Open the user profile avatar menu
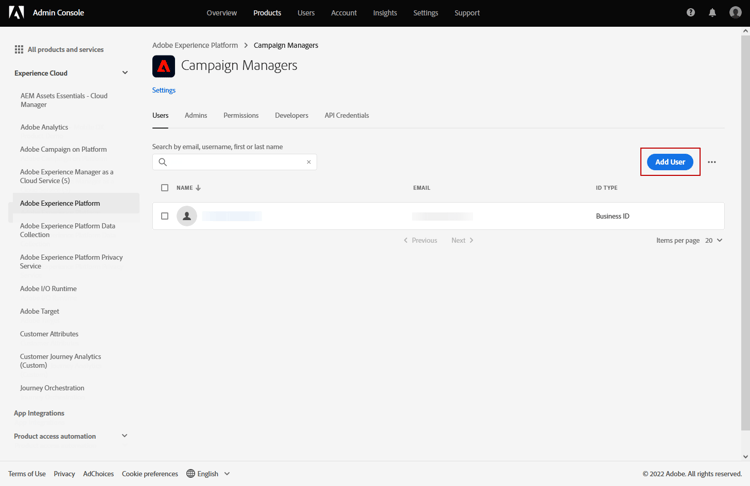The image size is (750, 486). pos(735,12)
